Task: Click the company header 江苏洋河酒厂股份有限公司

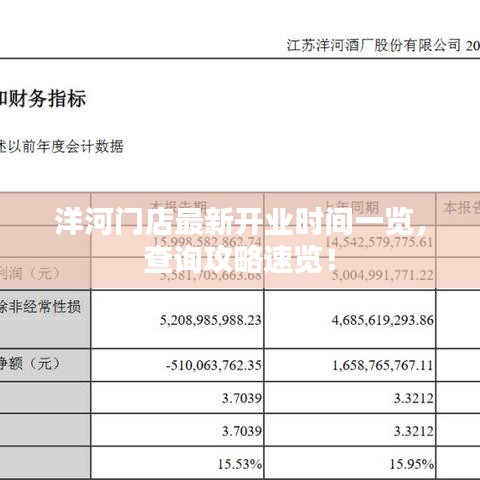Action: [x=373, y=45]
